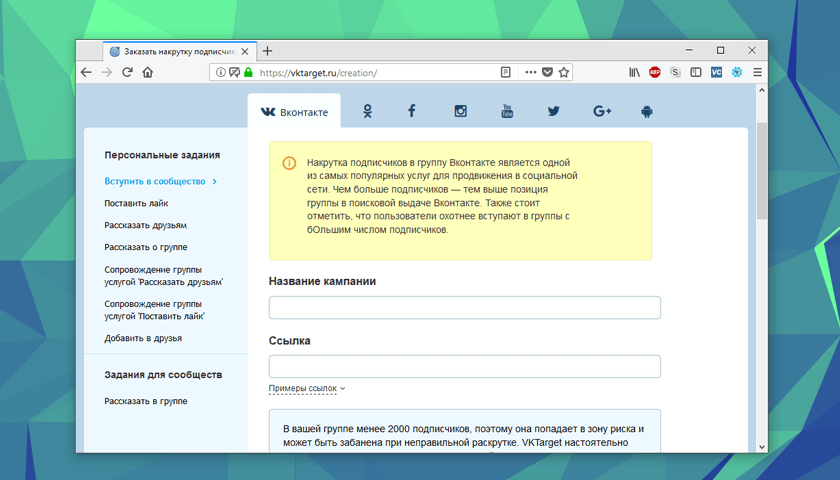Viewport: 840px width, 480px height.
Task: Switch to the Facebook tab
Action: [411, 111]
